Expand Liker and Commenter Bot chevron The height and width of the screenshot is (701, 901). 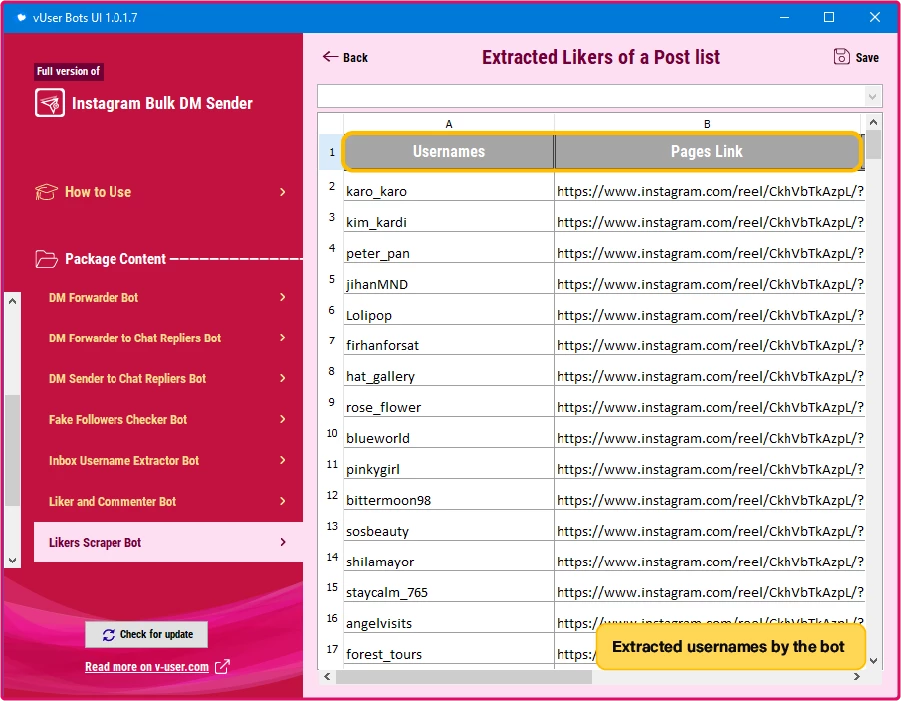282,501
